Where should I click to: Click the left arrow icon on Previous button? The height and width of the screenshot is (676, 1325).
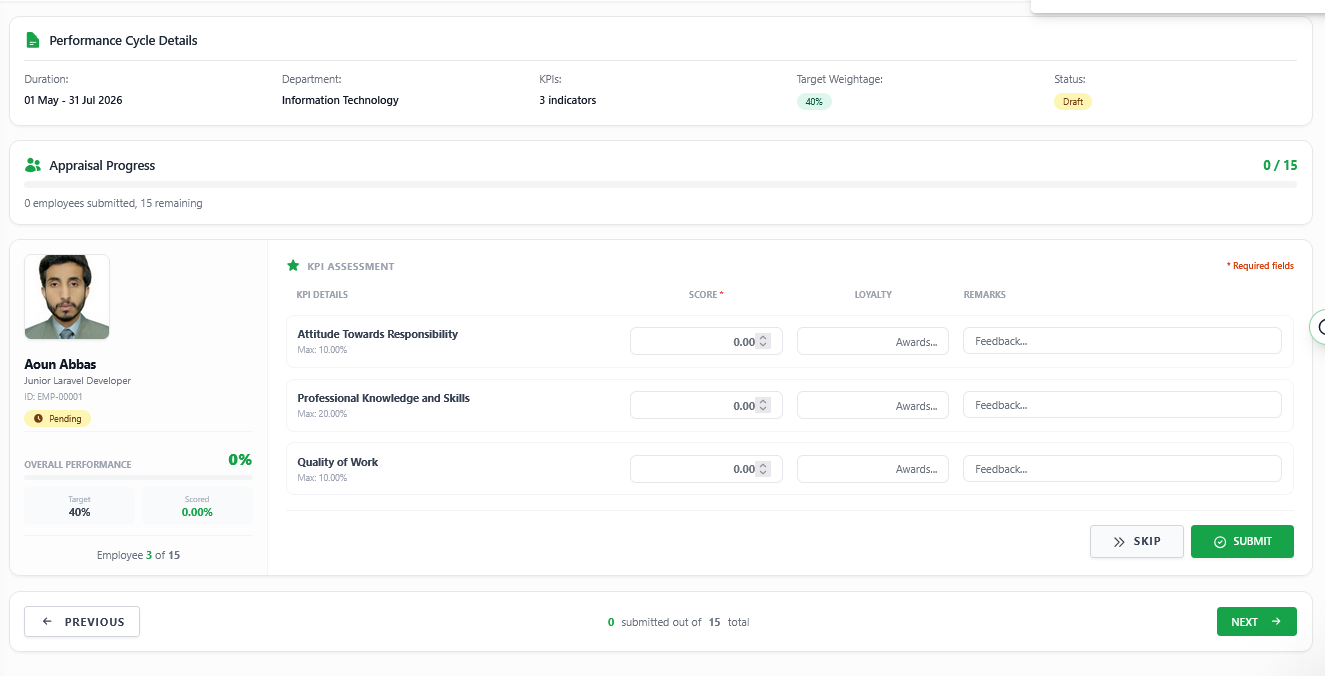(47, 622)
